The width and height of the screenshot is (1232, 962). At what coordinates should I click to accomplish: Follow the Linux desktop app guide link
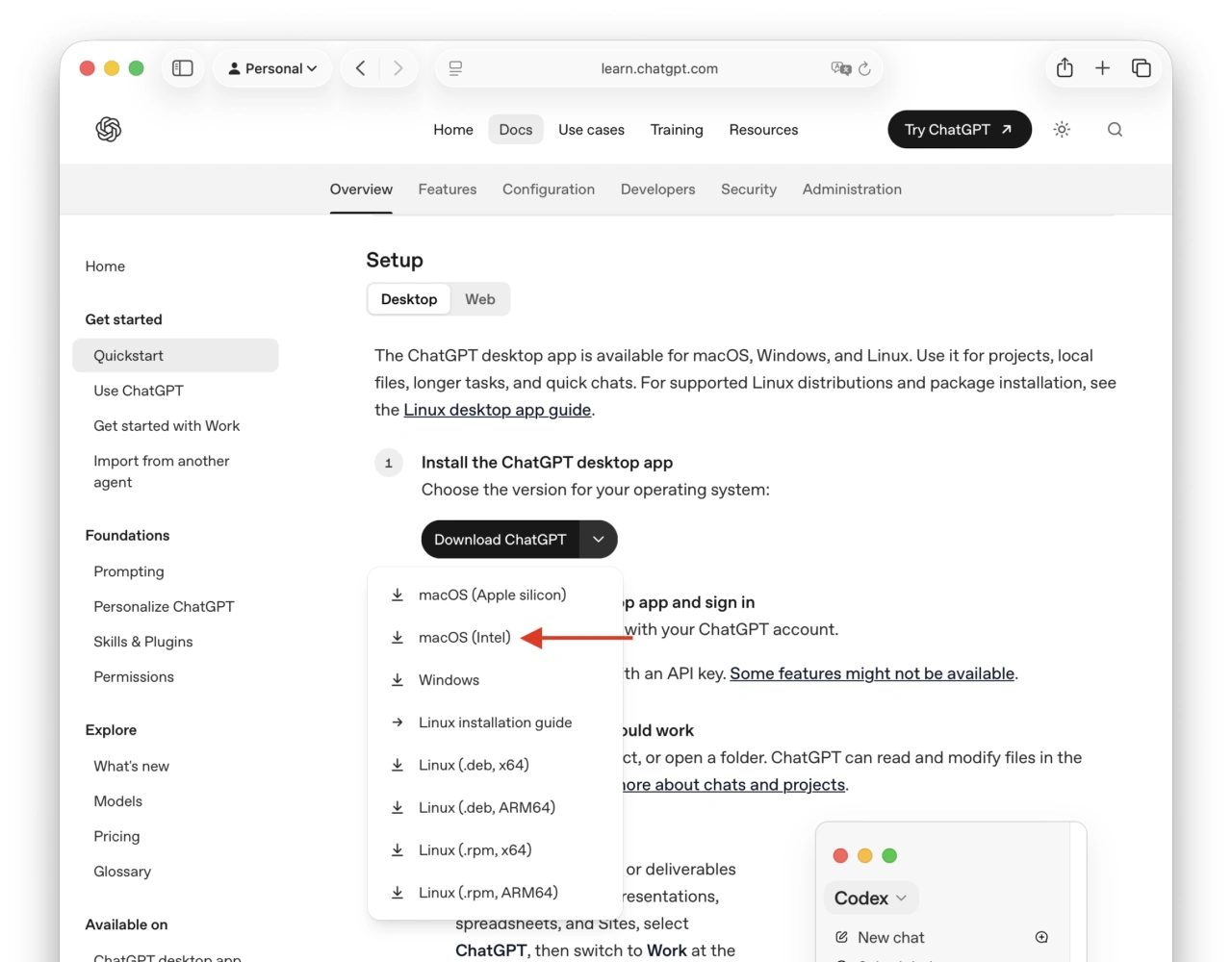tap(498, 410)
